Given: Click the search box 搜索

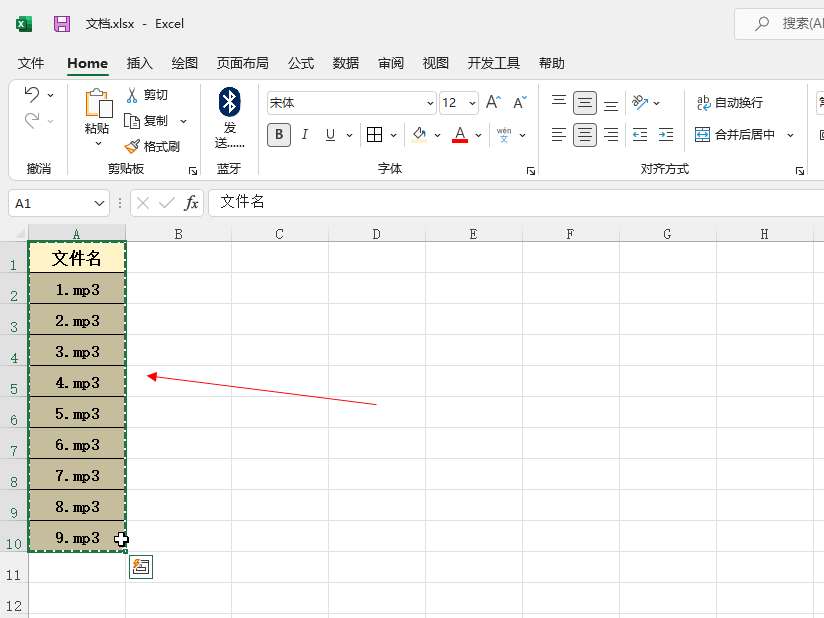Looking at the screenshot, I should (x=779, y=24).
